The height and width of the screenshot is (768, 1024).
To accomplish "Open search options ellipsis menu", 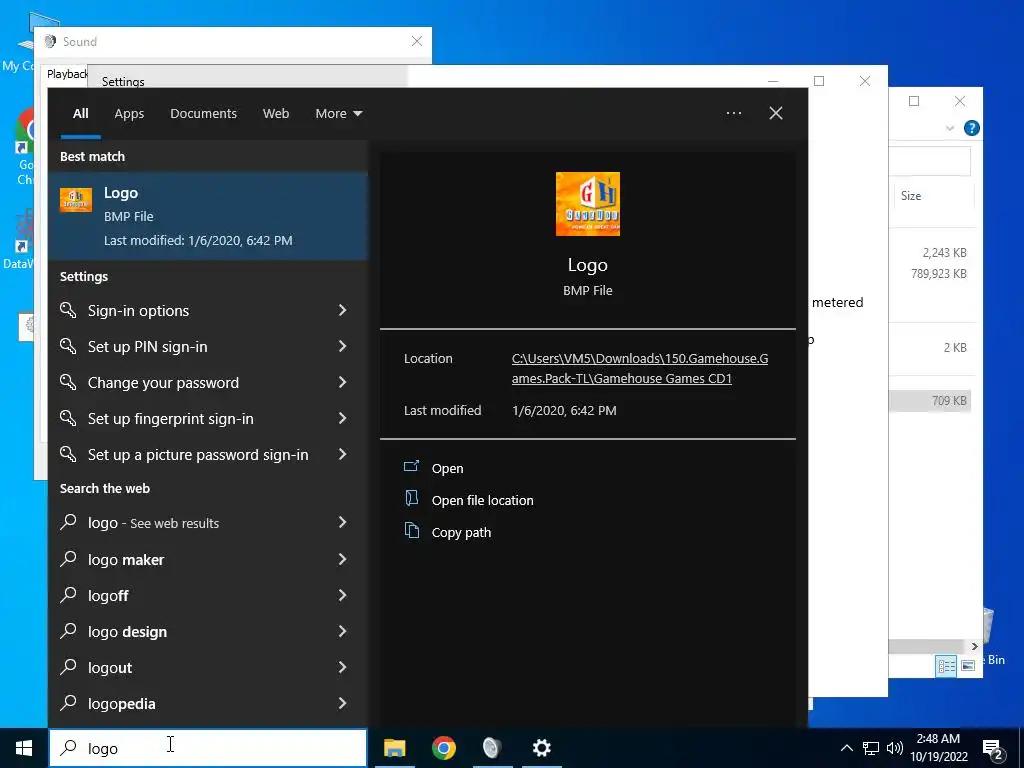I will click(x=733, y=113).
